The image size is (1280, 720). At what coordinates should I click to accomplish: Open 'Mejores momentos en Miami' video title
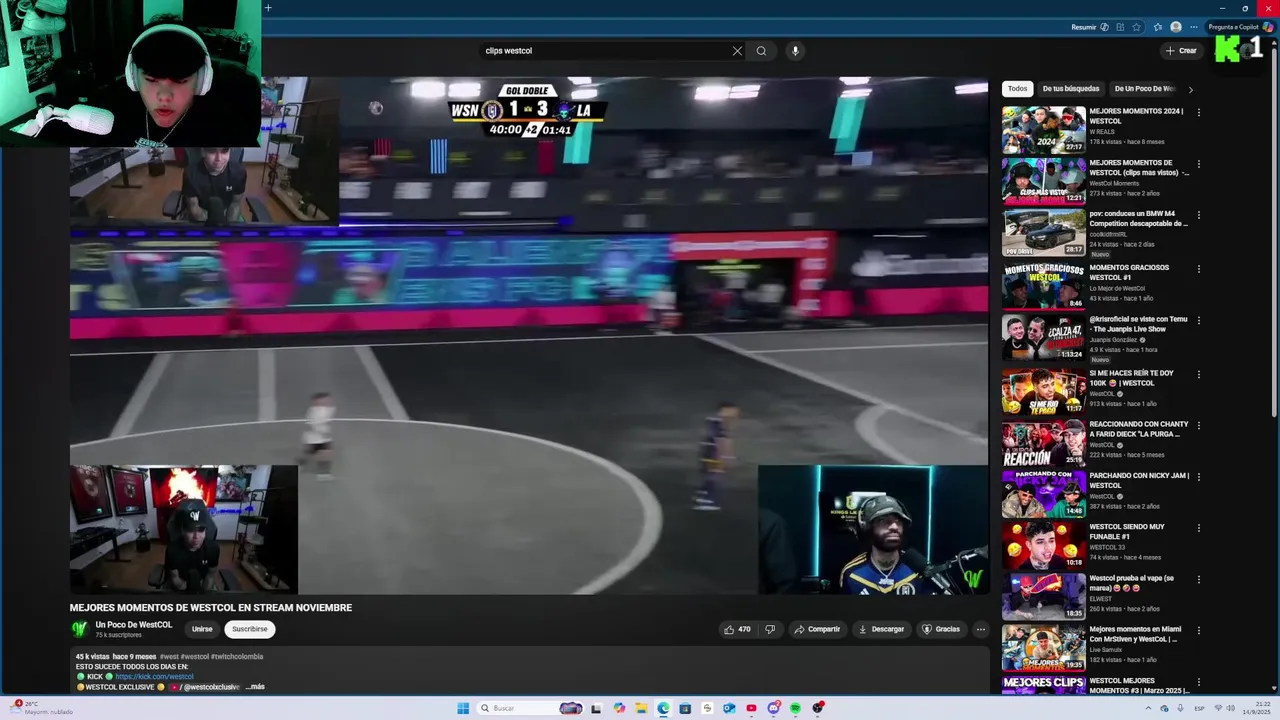(x=1136, y=634)
